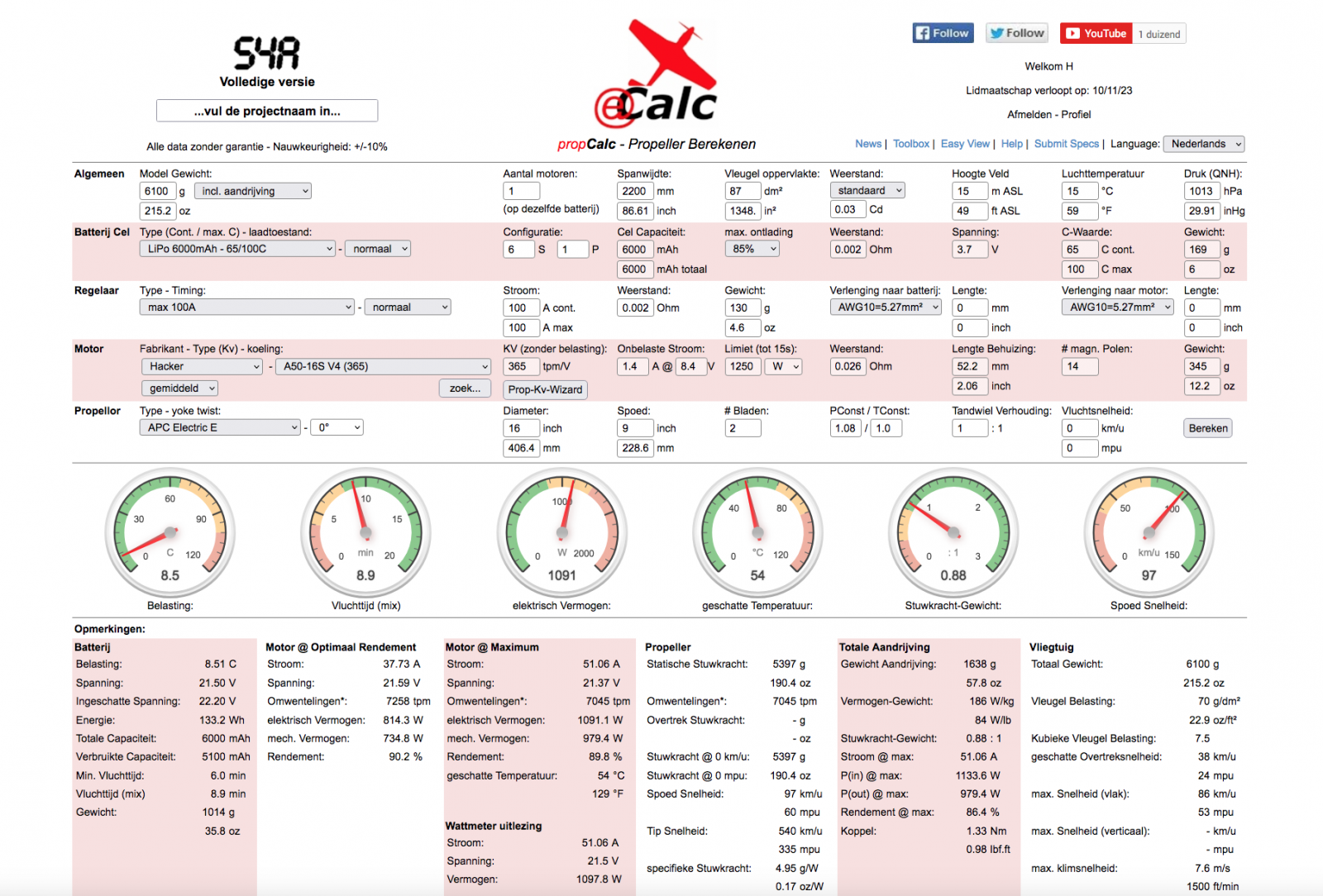This screenshot has height=896, width=1323.
Task: Click the propeller Diameter inch field
Action: point(521,428)
